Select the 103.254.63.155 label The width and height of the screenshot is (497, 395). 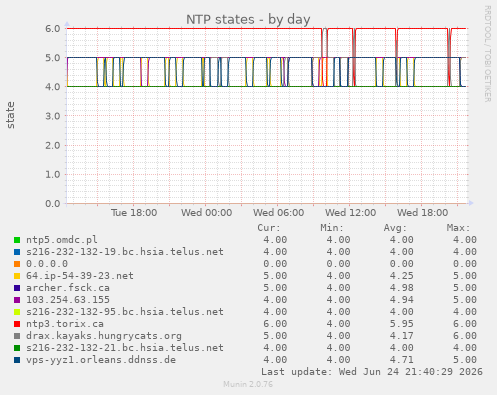[68, 300]
